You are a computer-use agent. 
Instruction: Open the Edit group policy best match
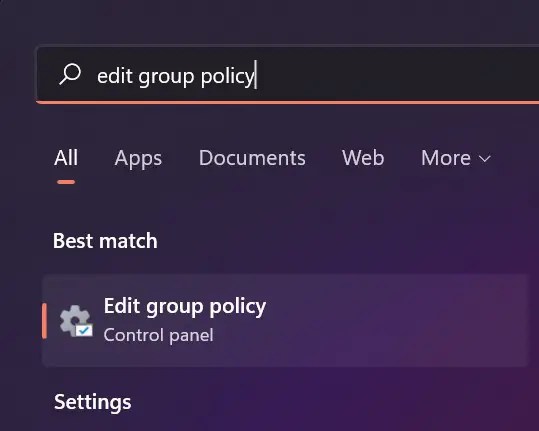pos(285,321)
